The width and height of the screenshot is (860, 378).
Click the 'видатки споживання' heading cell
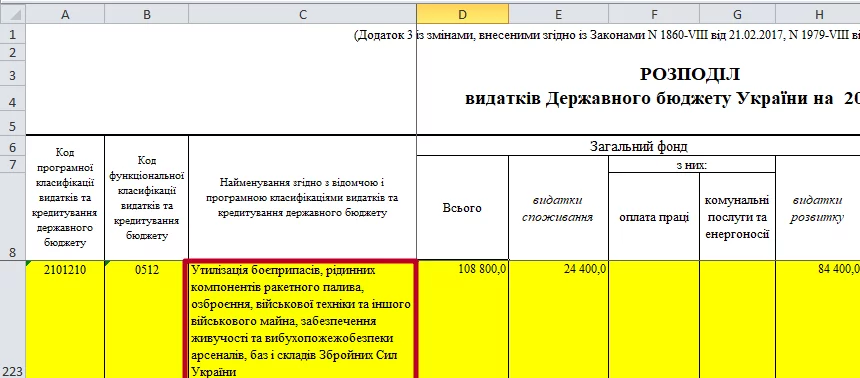pyautogui.click(x=558, y=208)
